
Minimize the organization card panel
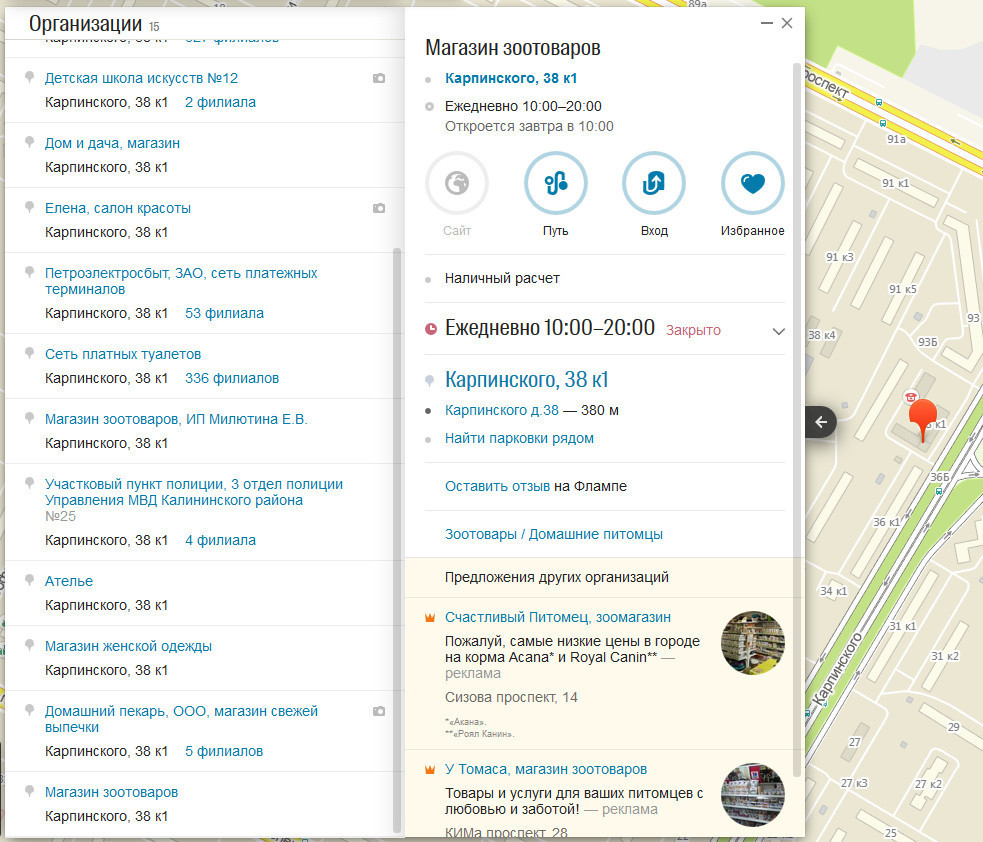pyautogui.click(x=766, y=23)
